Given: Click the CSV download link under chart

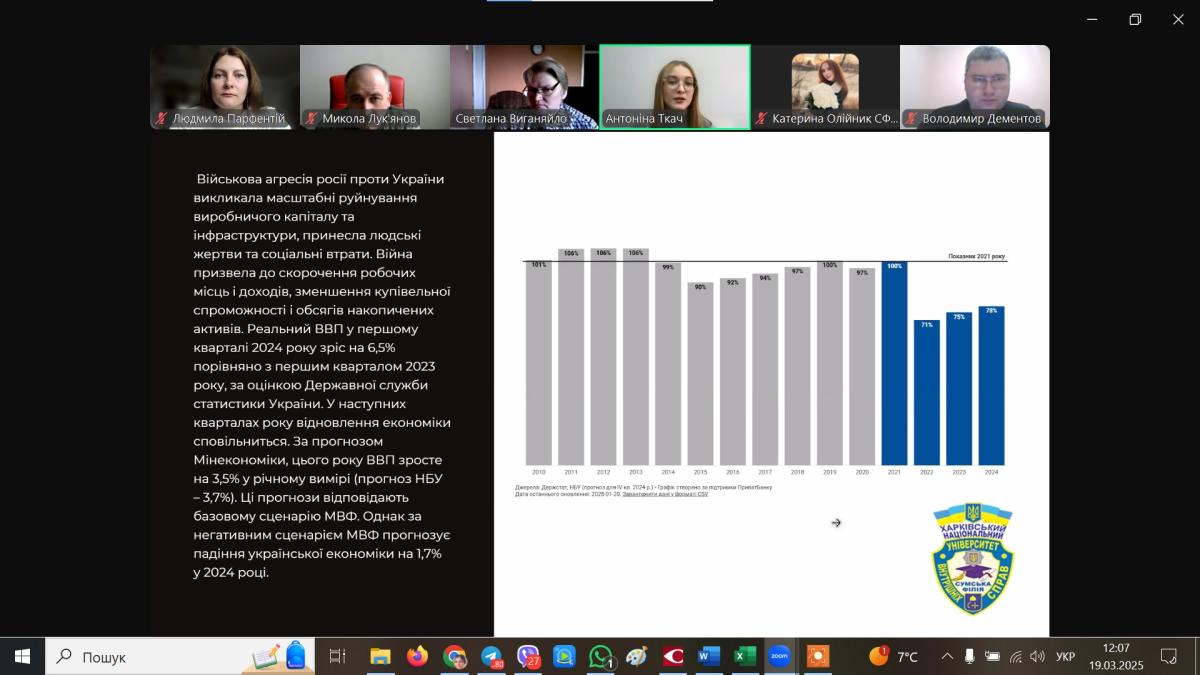Looking at the screenshot, I should click(664, 494).
